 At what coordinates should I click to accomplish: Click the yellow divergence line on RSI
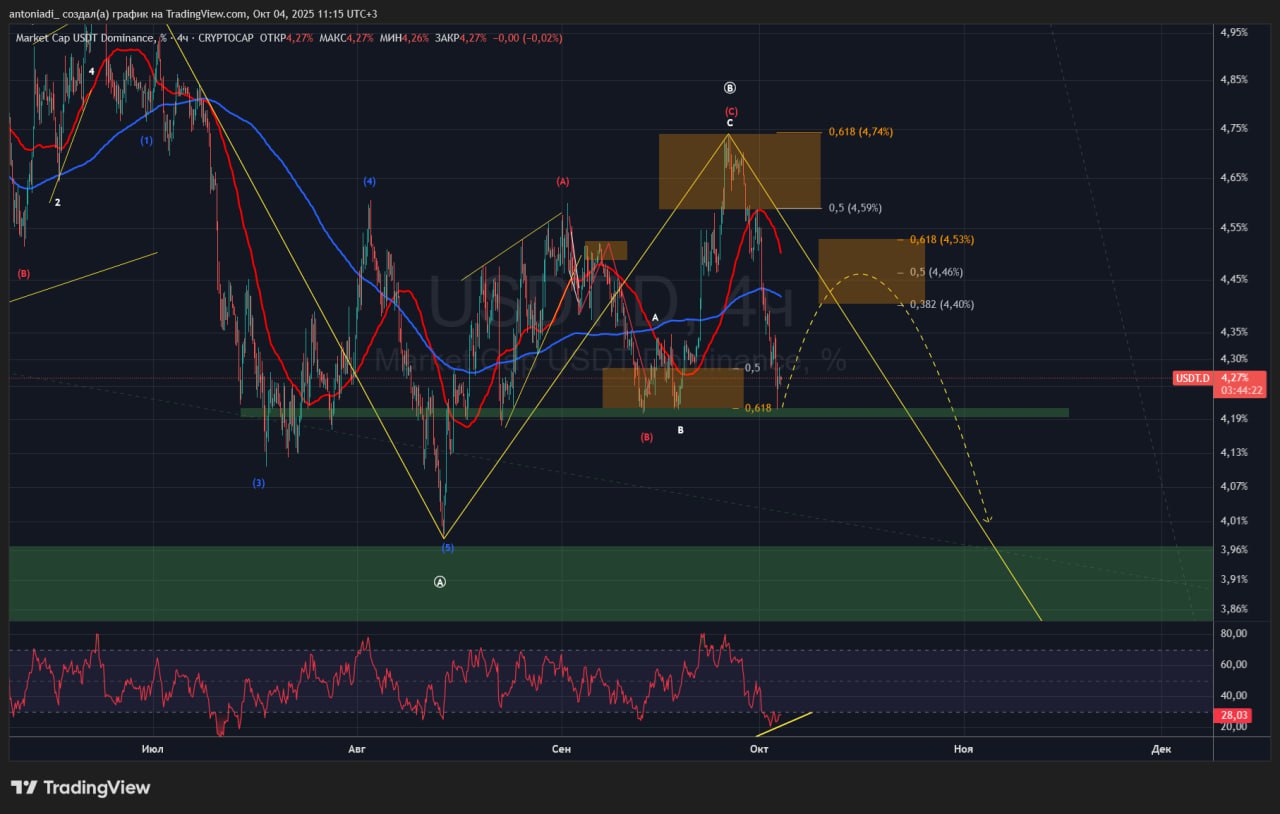pos(785,723)
